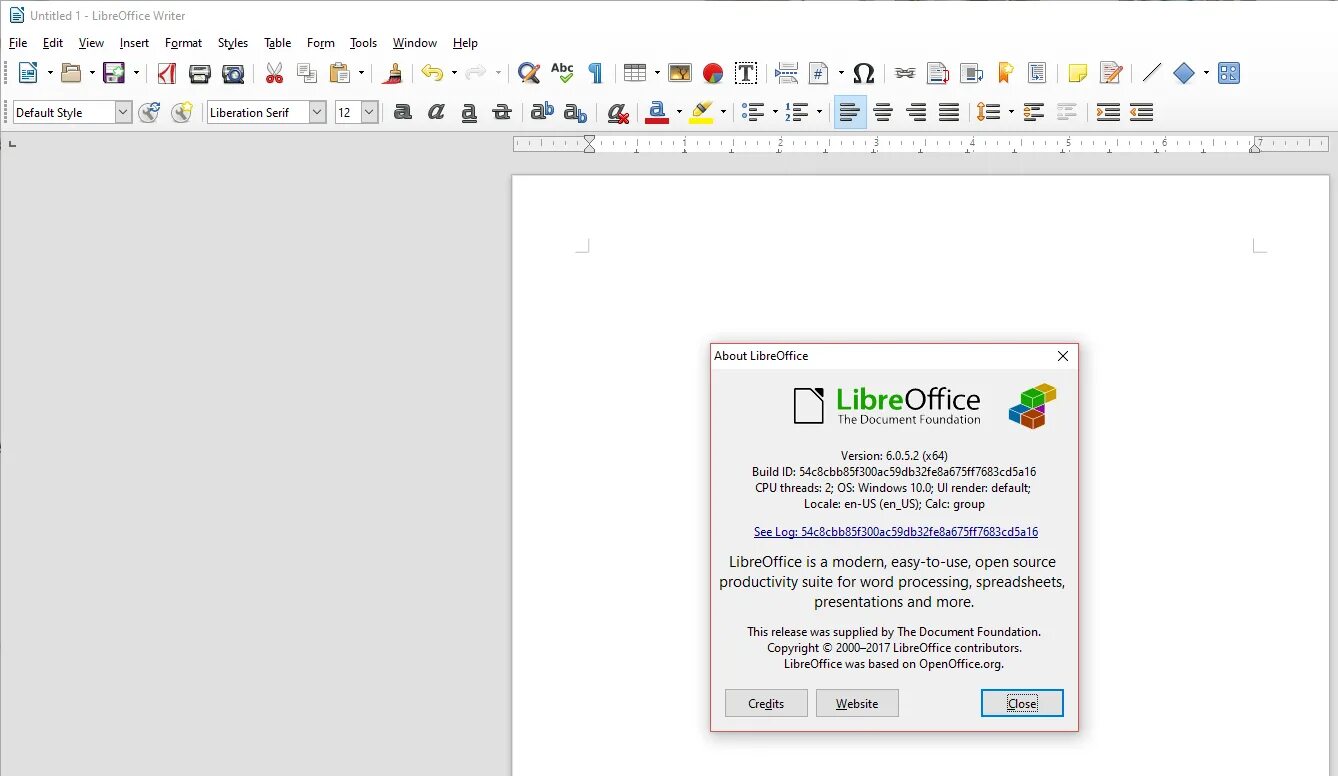Image resolution: width=1338 pixels, height=776 pixels.
Task: Open the Insert menu
Action: tap(134, 43)
